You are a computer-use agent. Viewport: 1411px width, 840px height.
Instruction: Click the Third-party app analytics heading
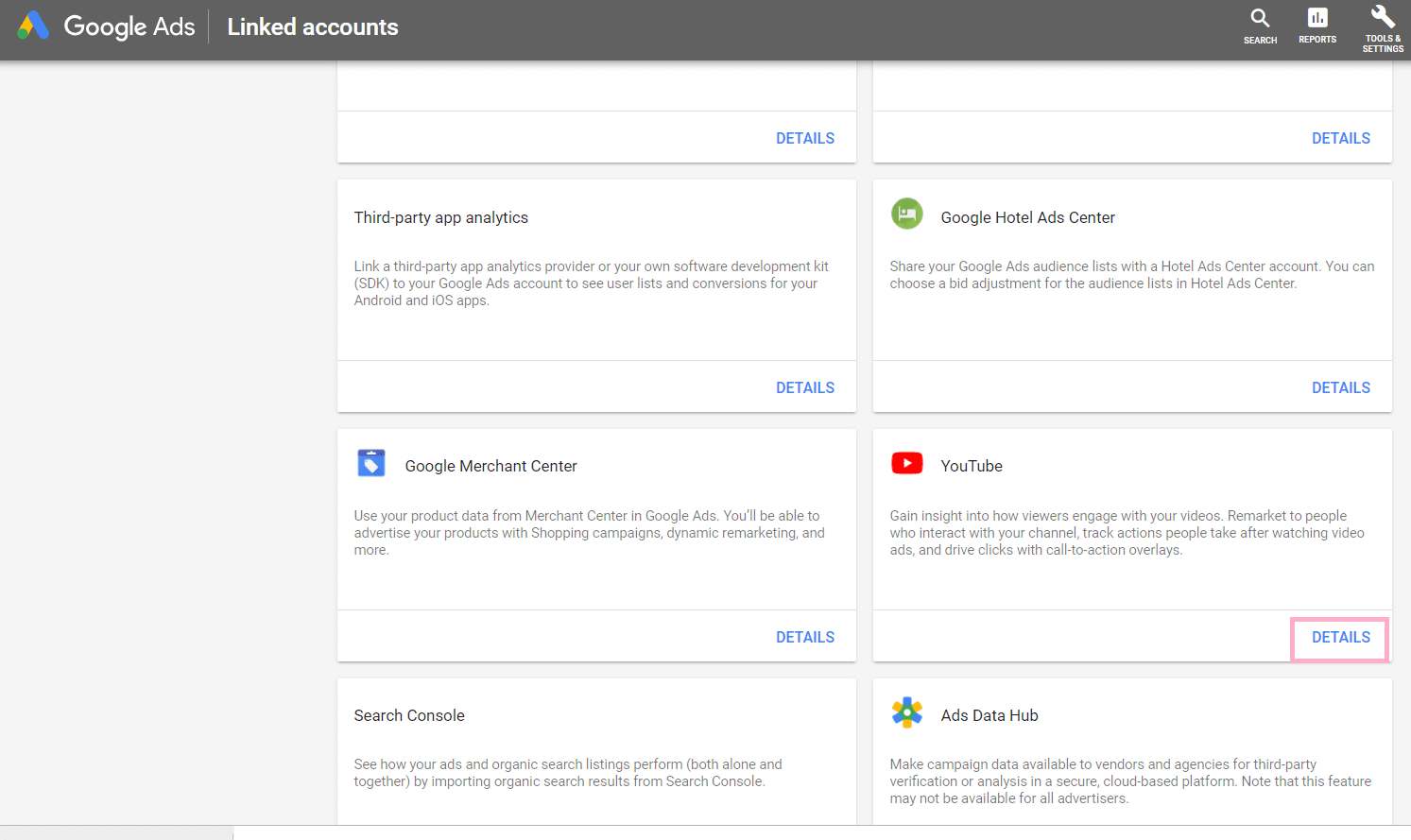pyautogui.click(x=440, y=217)
